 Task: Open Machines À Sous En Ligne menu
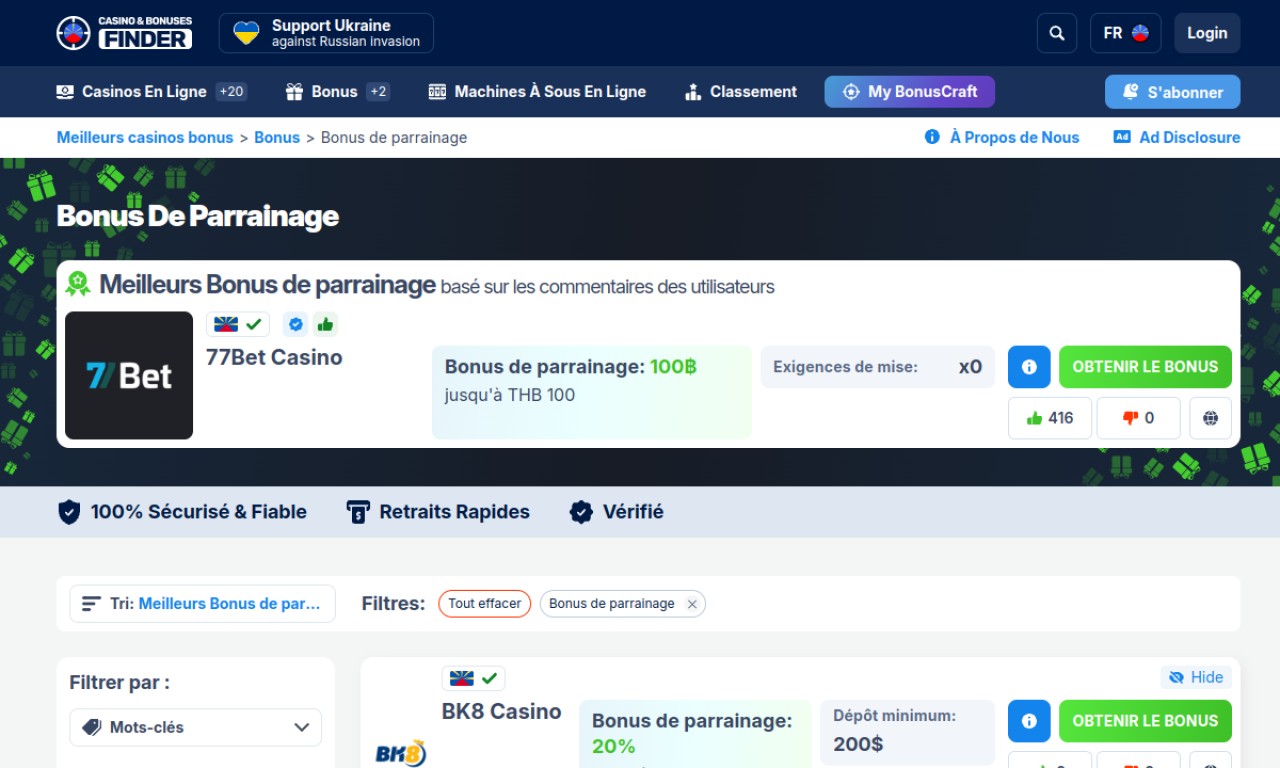[x=537, y=92]
